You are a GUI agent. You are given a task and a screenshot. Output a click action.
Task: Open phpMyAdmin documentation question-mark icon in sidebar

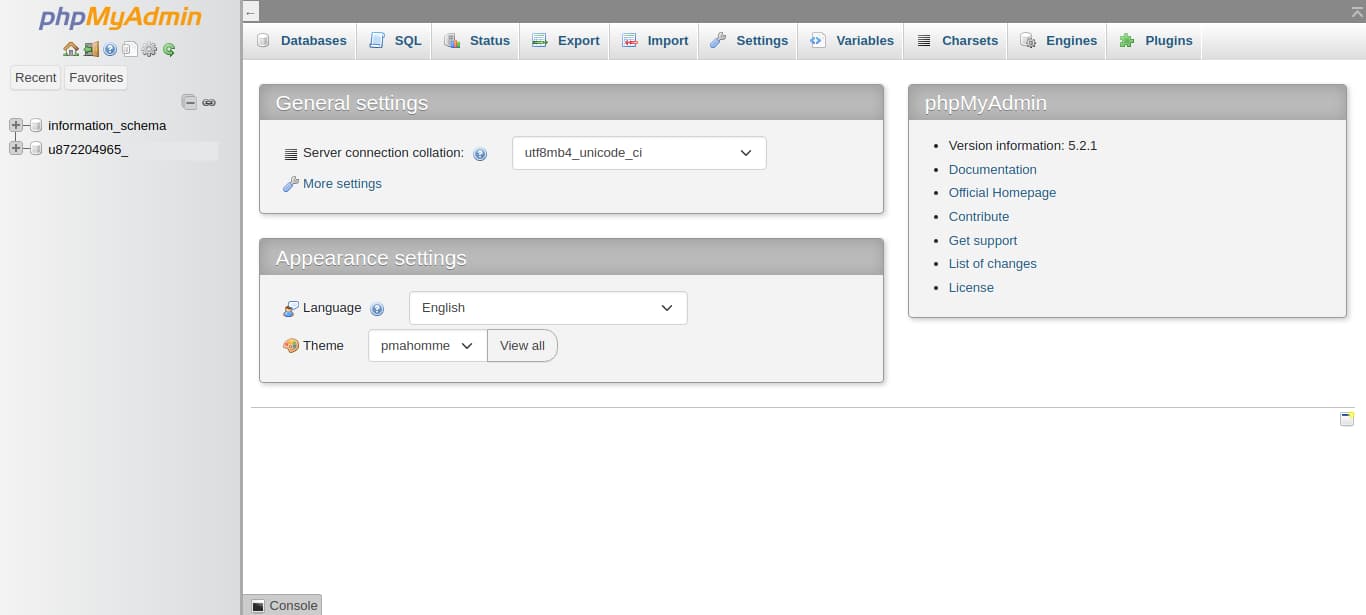coord(110,49)
